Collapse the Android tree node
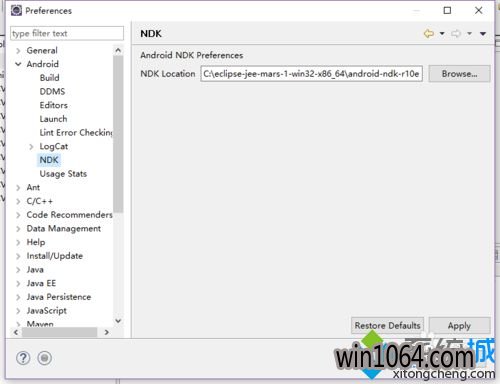 tap(18, 64)
